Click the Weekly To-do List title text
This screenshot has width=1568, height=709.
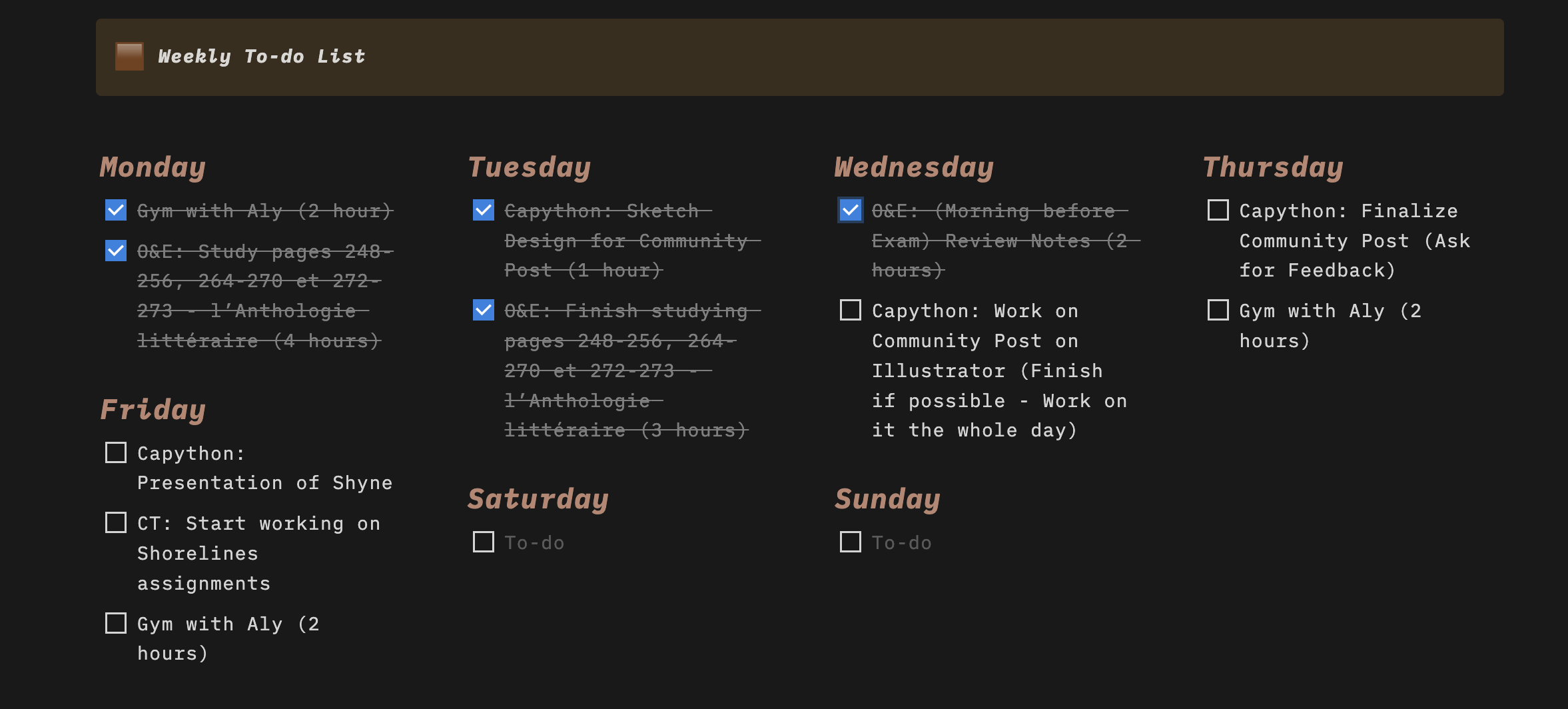(261, 57)
